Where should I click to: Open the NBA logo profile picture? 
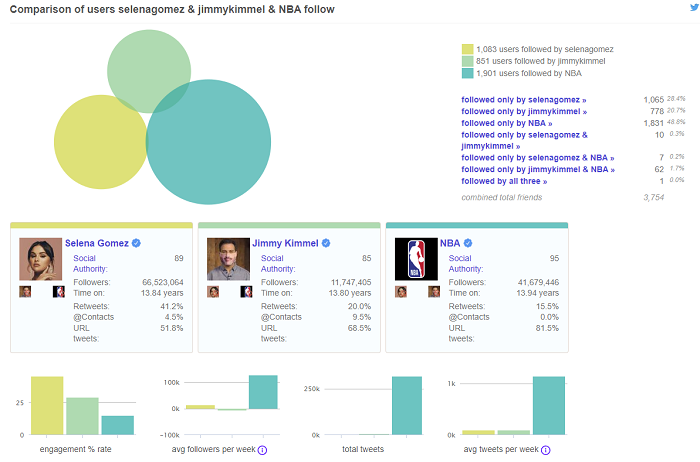click(x=416, y=259)
